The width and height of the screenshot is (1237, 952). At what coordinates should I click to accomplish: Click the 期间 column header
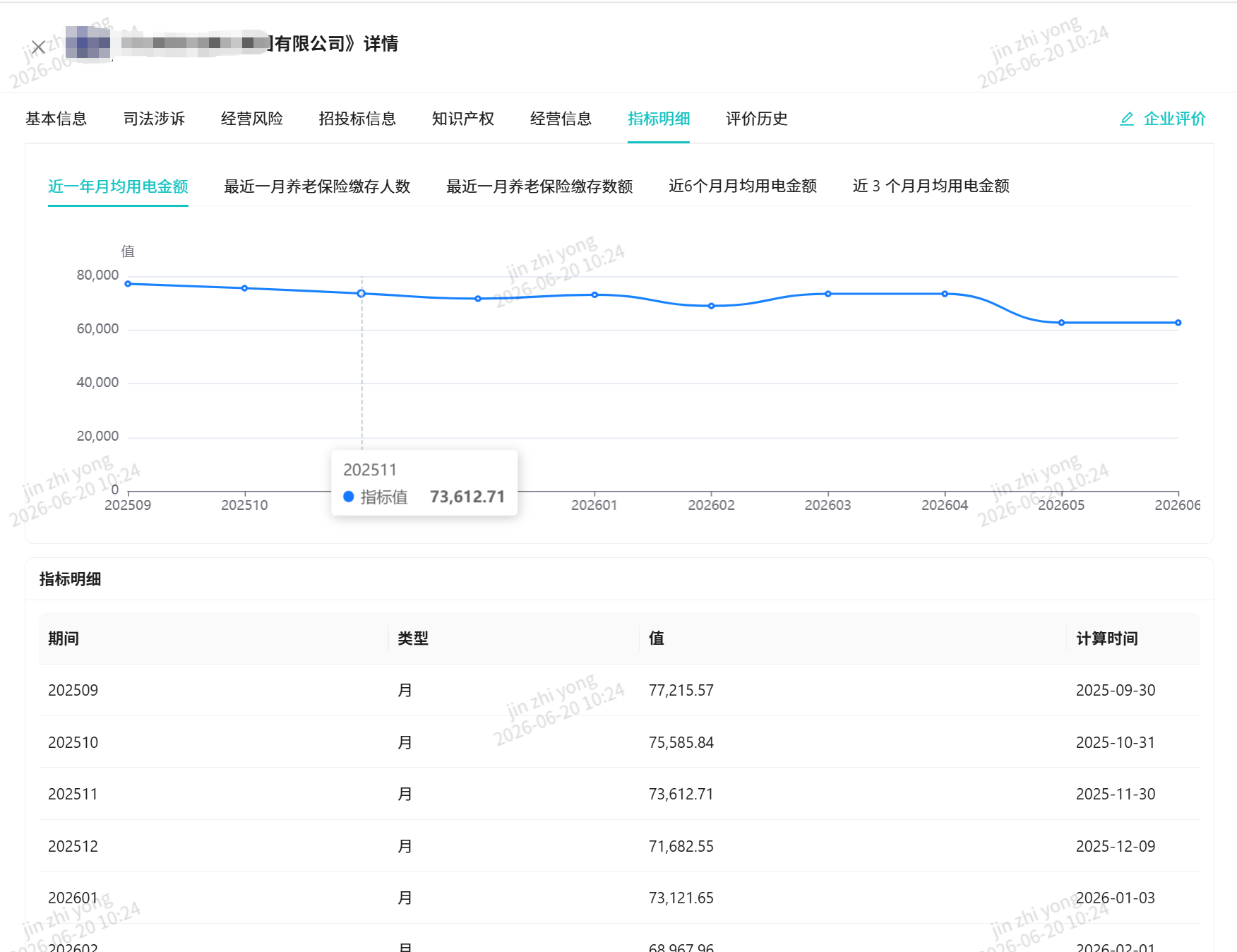pos(64,638)
